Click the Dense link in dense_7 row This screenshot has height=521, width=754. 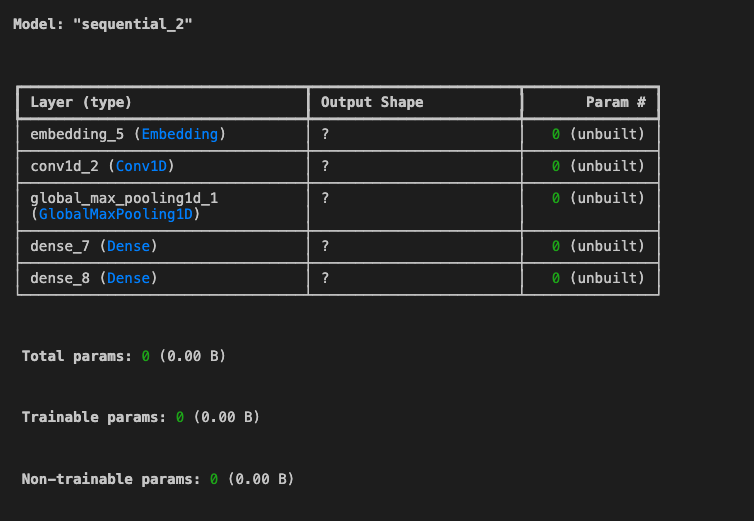128,246
